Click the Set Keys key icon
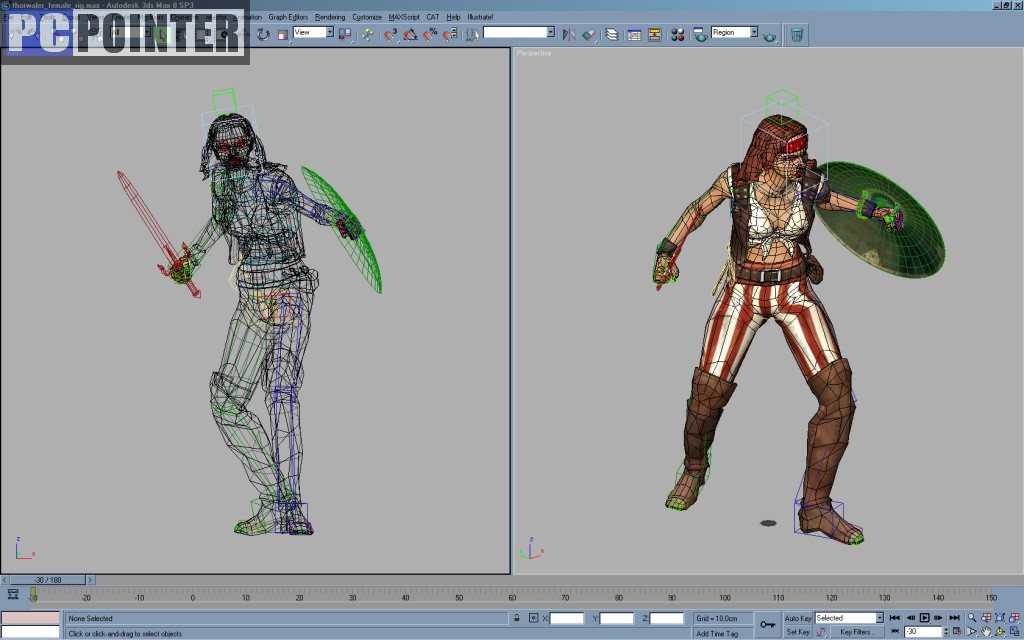 point(767,625)
